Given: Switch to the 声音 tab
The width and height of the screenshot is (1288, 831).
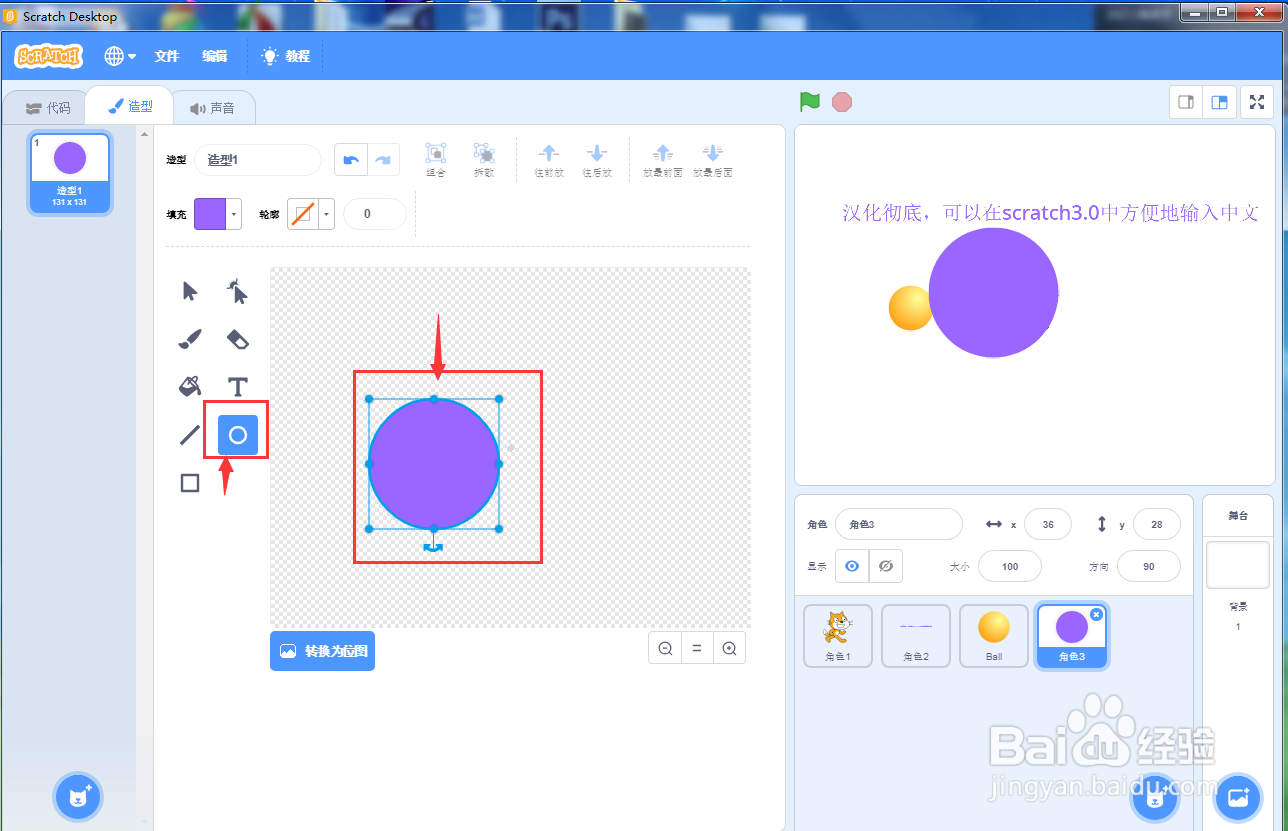Looking at the screenshot, I should point(214,106).
